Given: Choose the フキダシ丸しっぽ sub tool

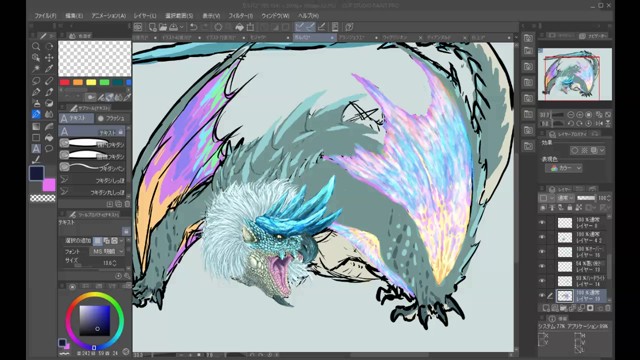Looking at the screenshot, I should click(92, 191).
